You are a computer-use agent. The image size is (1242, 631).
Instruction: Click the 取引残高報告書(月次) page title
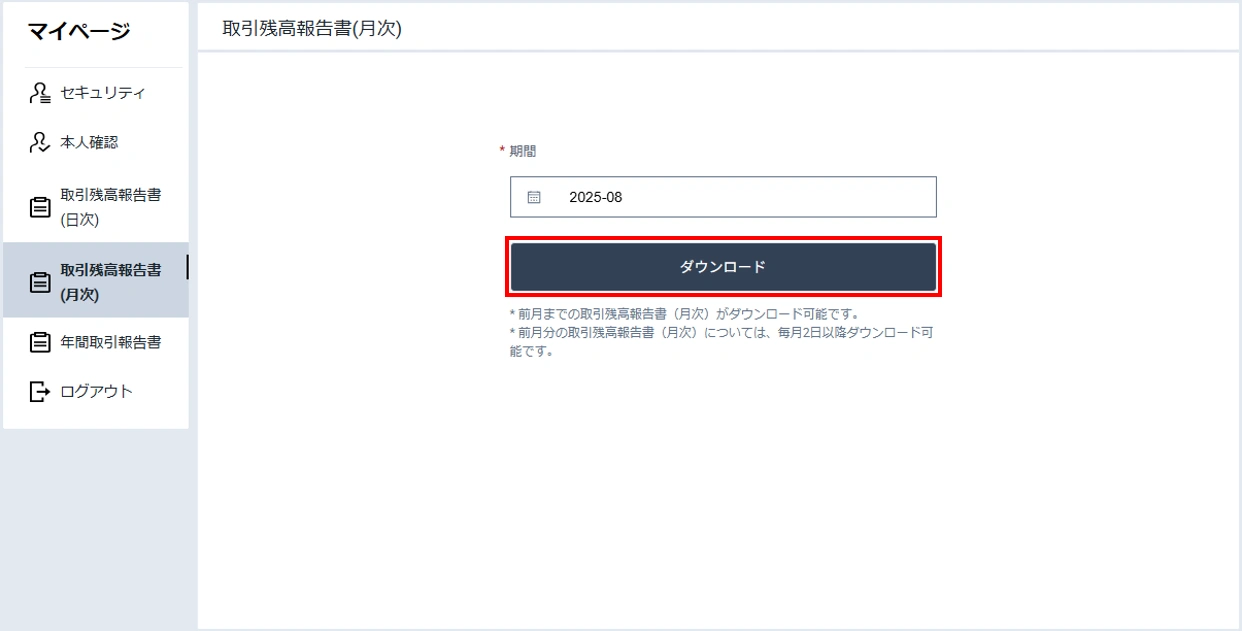(312, 29)
